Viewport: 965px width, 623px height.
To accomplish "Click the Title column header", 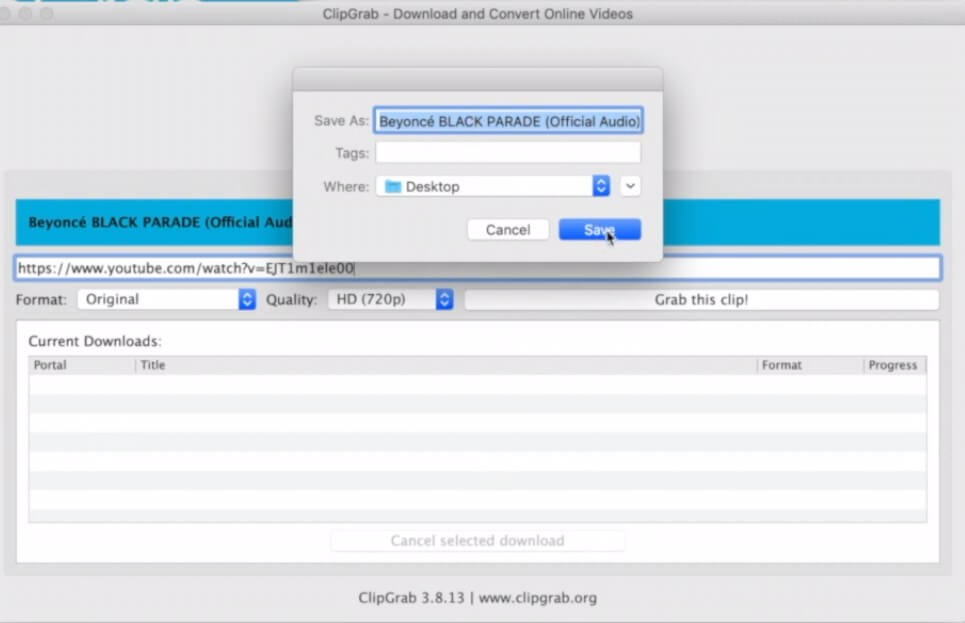I will pos(446,365).
